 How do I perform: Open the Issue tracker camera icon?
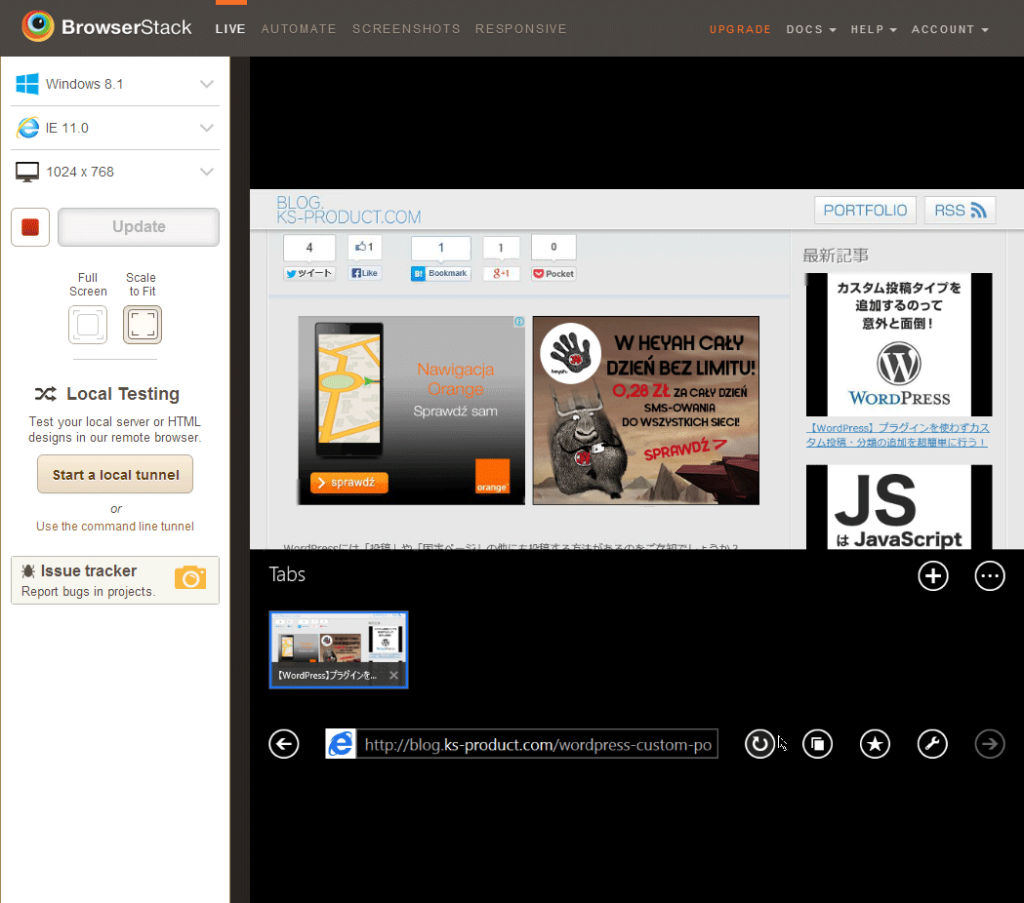[x=190, y=578]
